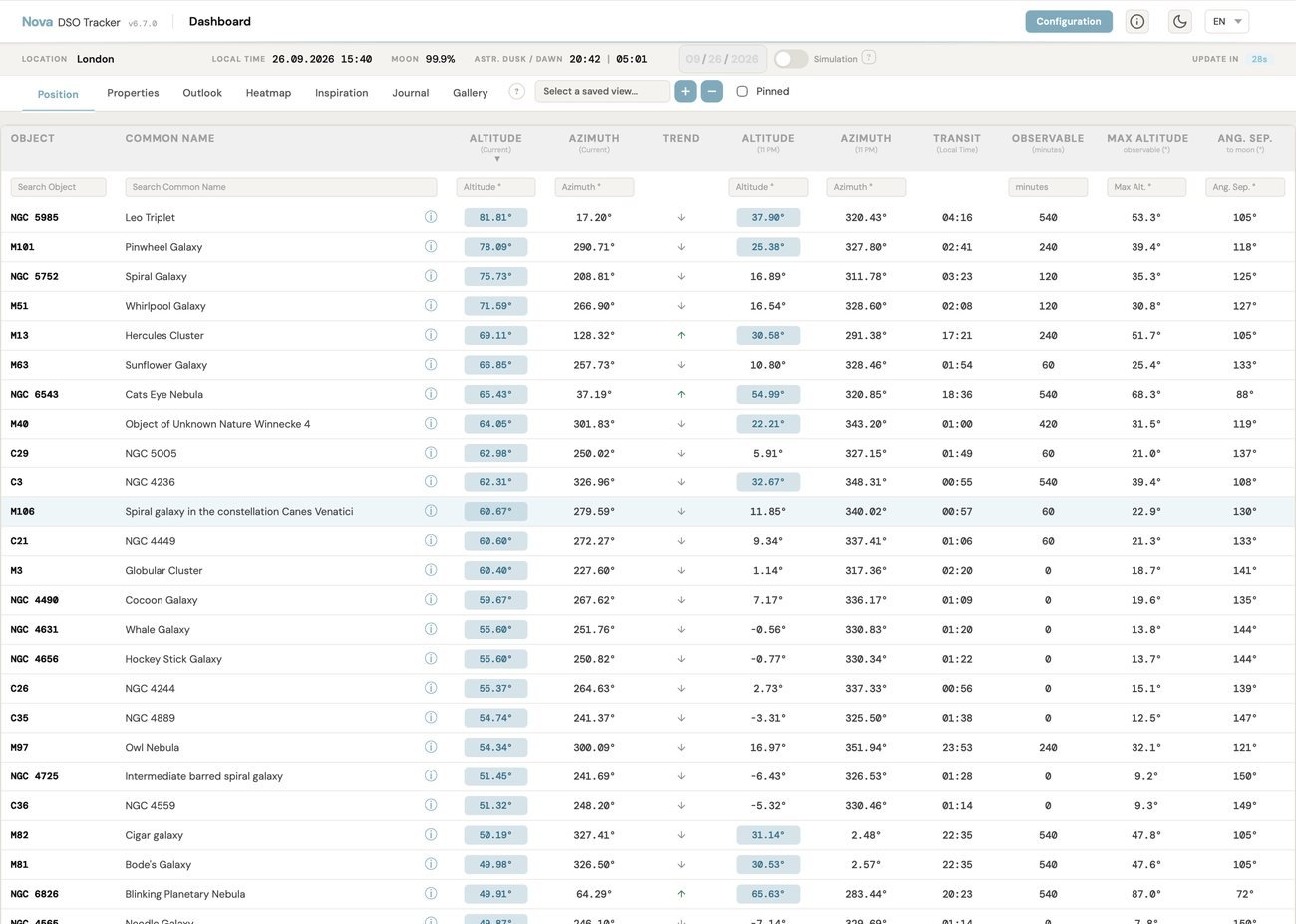Open info icon for Hockey Stick Galaxy row

click(x=431, y=658)
